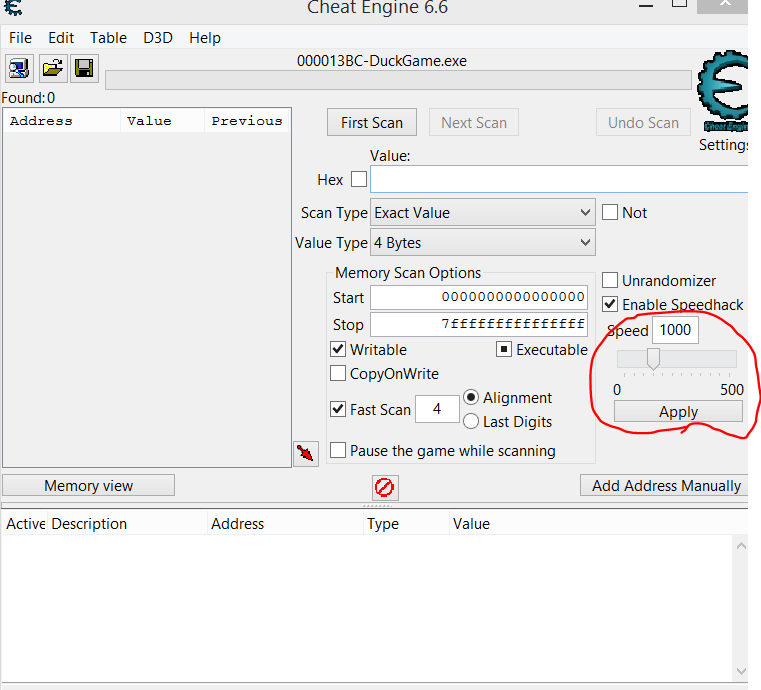761x690 pixels.
Task: Click the Fast Scan alignment value field
Action: tap(437, 409)
